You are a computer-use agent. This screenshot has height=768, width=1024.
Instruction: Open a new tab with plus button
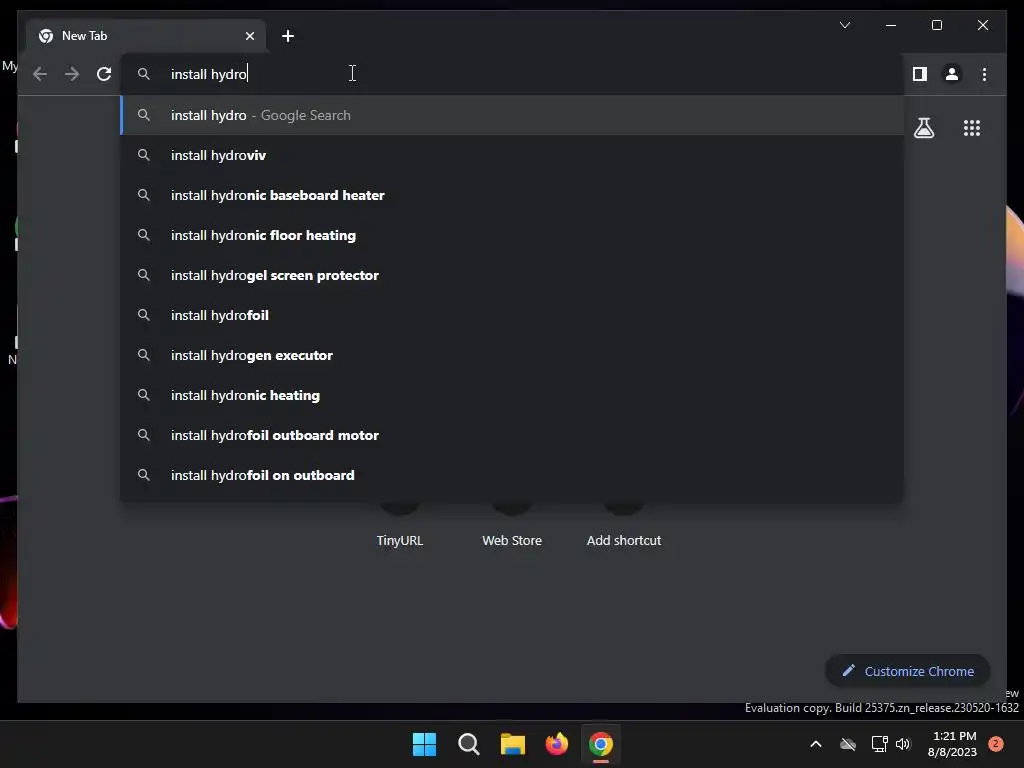tap(287, 36)
